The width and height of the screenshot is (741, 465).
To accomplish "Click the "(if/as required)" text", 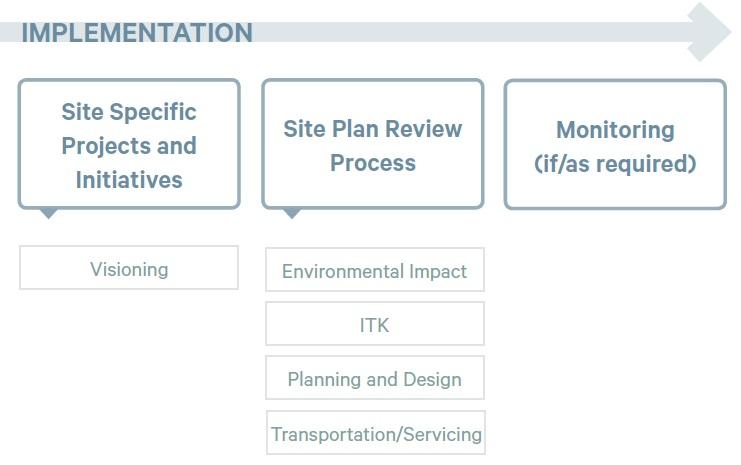I will 615,162.
